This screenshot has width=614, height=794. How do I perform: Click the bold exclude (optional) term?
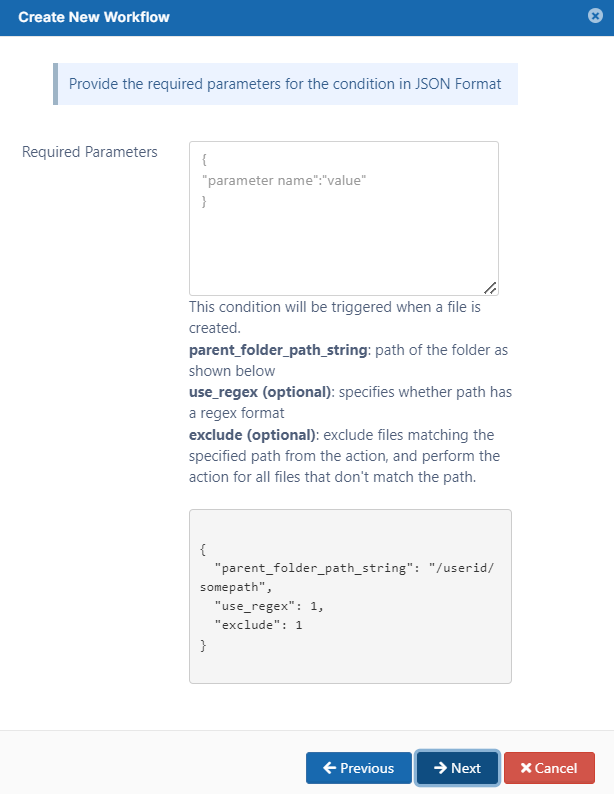[x=253, y=435]
